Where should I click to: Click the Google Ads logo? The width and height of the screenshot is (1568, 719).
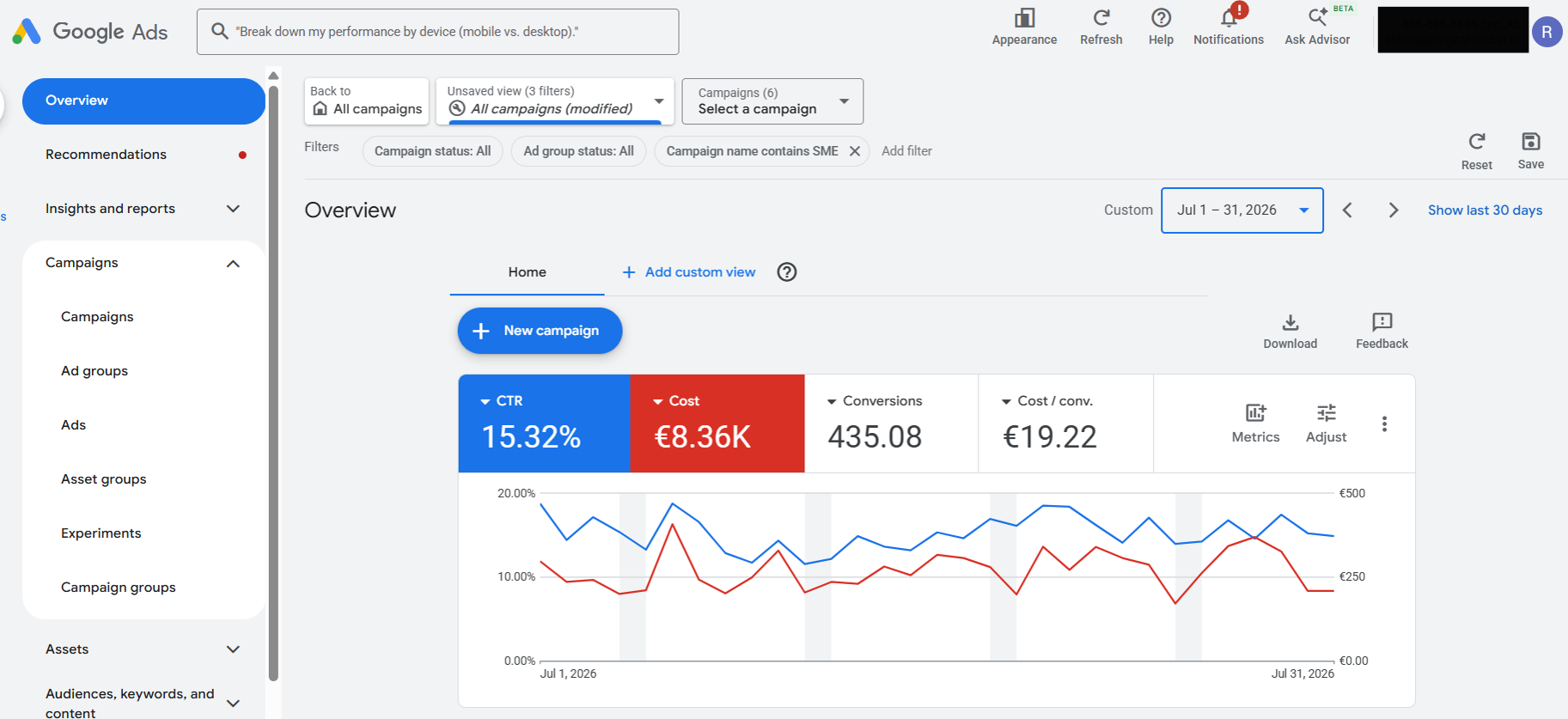point(90,32)
